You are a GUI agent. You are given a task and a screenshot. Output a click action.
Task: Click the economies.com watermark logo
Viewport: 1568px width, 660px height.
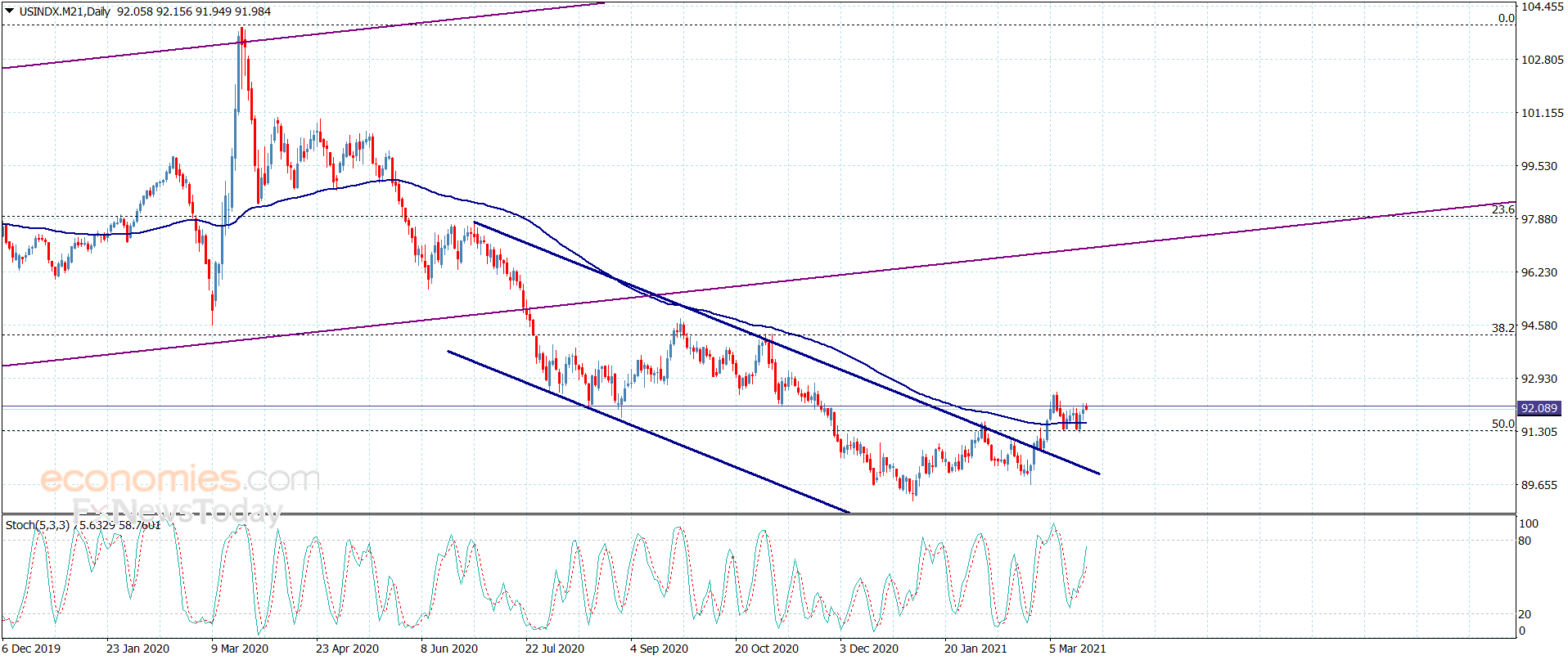pos(180,478)
